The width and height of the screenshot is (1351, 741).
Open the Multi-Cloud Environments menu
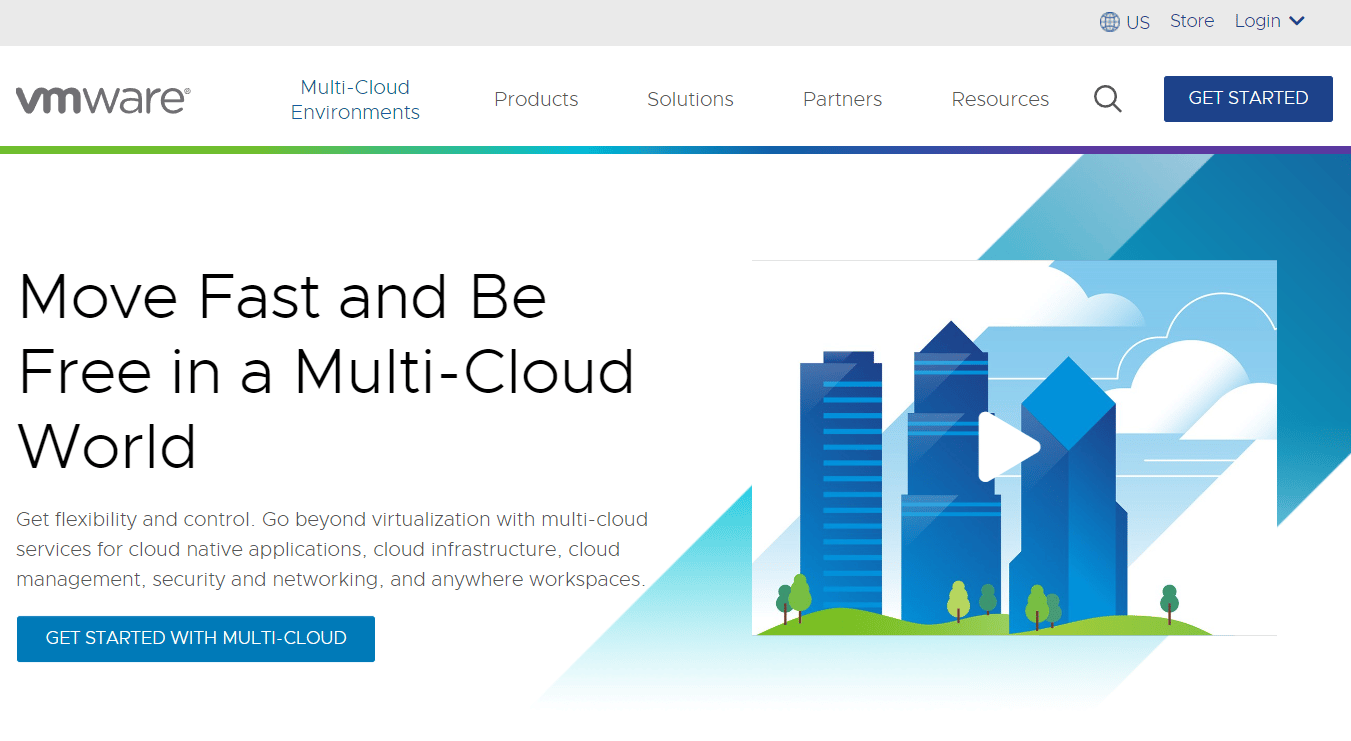coord(355,99)
